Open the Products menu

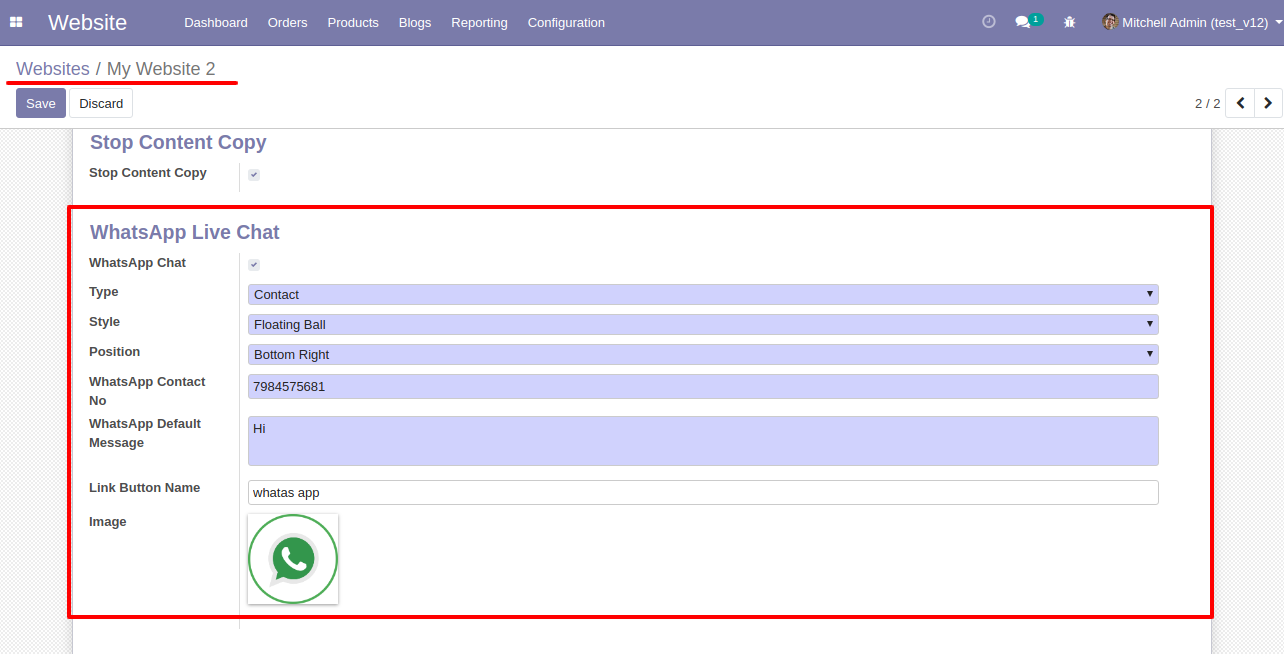pyautogui.click(x=353, y=22)
